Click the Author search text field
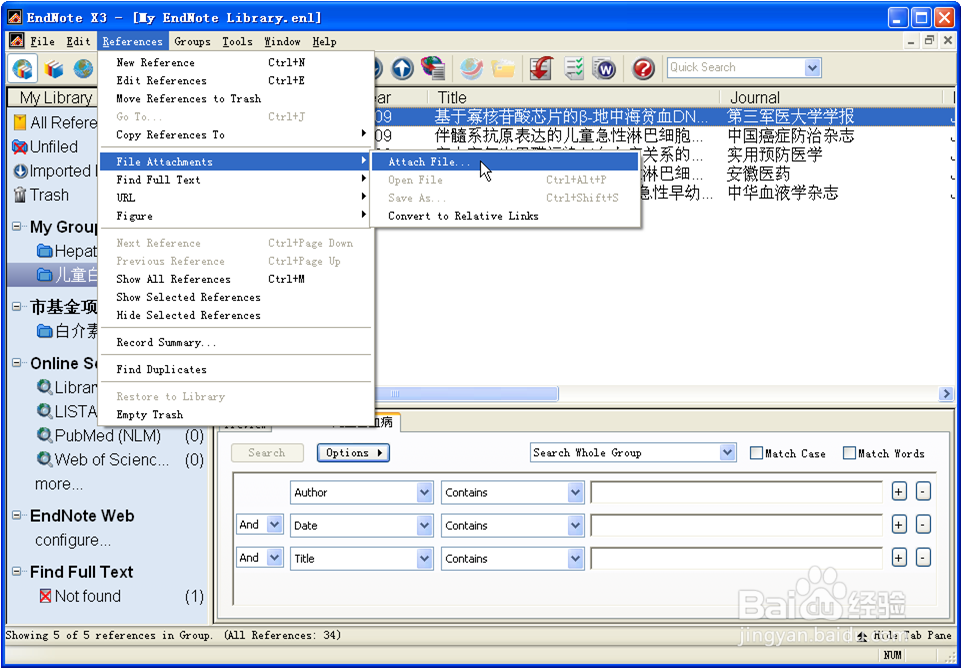962x669 pixels. tap(736, 492)
